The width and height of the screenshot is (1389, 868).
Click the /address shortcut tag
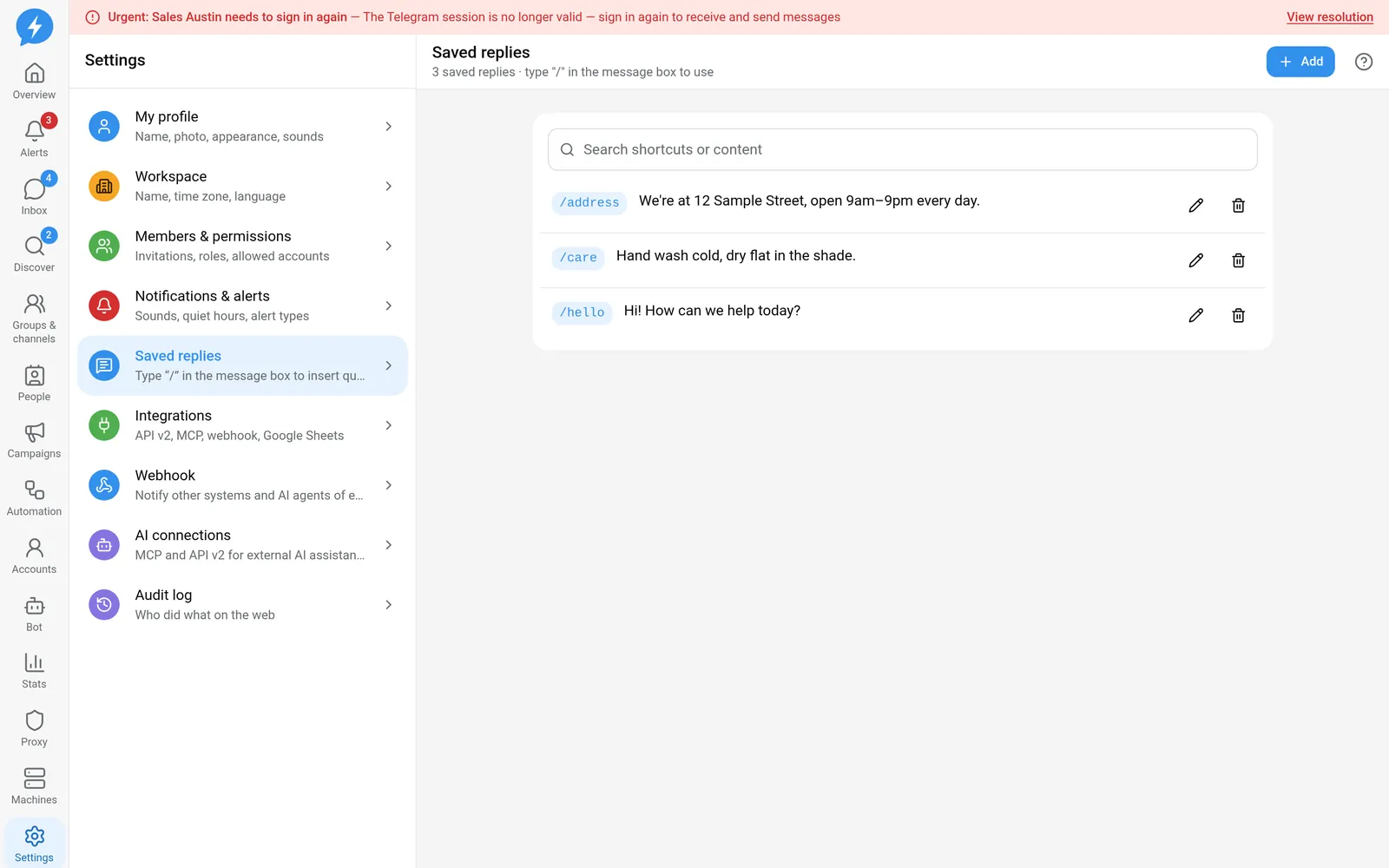[x=589, y=203]
